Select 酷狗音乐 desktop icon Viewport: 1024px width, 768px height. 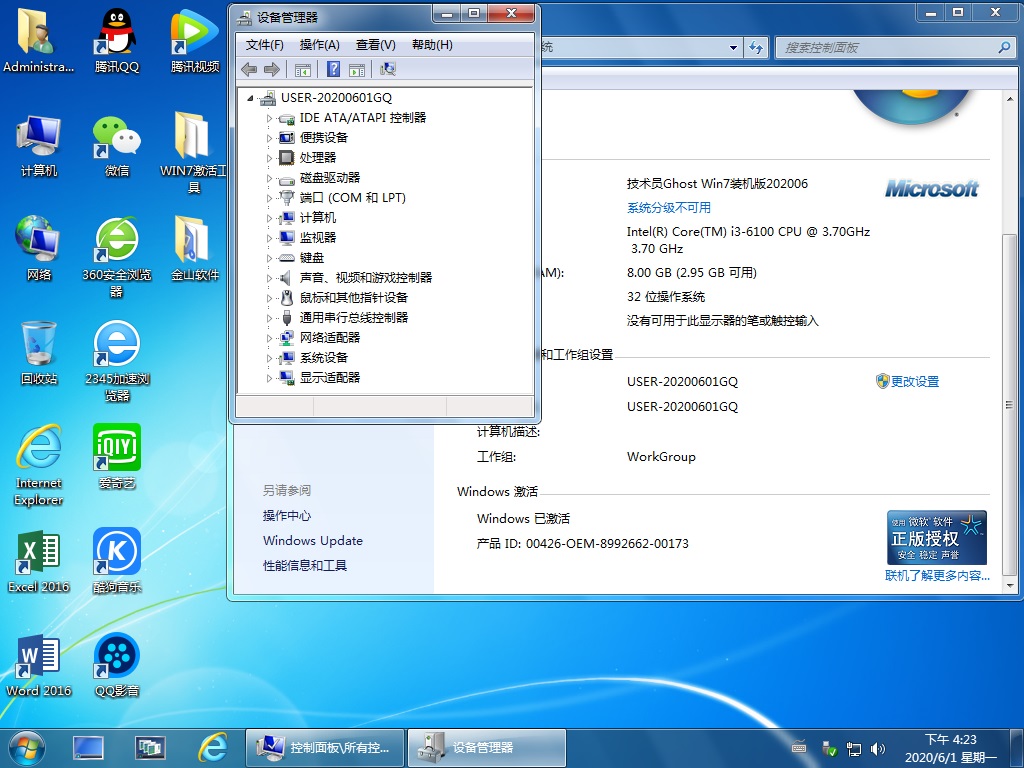click(x=117, y=560)
